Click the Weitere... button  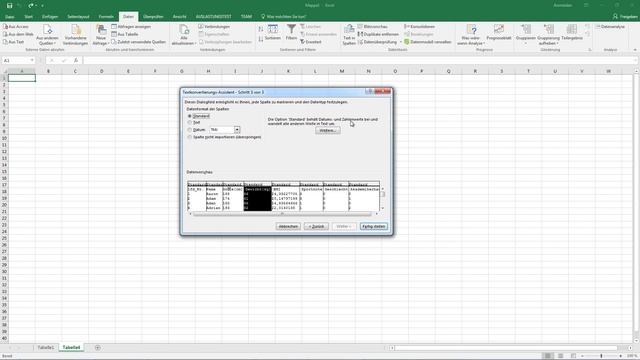pyautogui.click(x=328, y=130)
